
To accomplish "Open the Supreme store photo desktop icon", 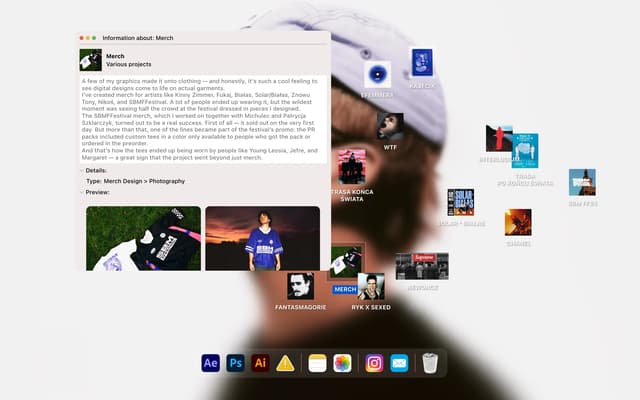I will 422,266.
